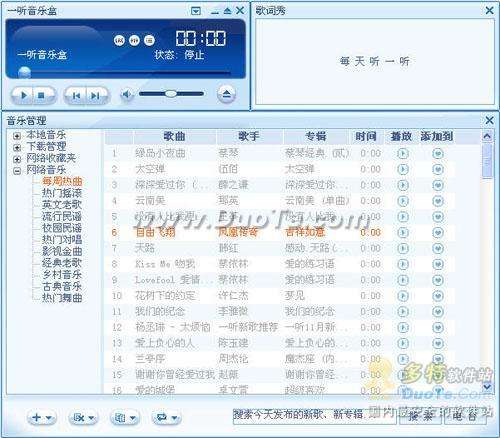Click the volume slider handle
This screenshot has height=438, width=500.
coord(171,94)
